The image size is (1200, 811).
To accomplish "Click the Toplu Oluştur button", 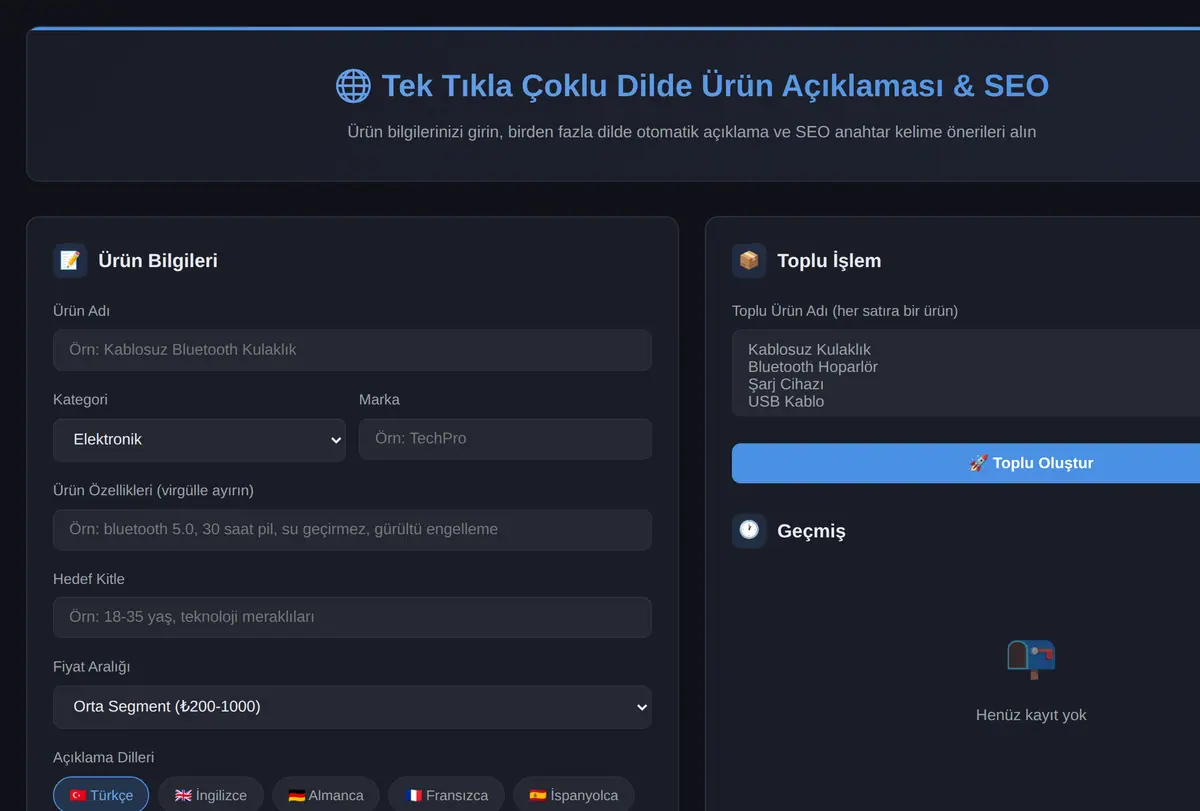I will pyautogui.click(x=966, y=463).
